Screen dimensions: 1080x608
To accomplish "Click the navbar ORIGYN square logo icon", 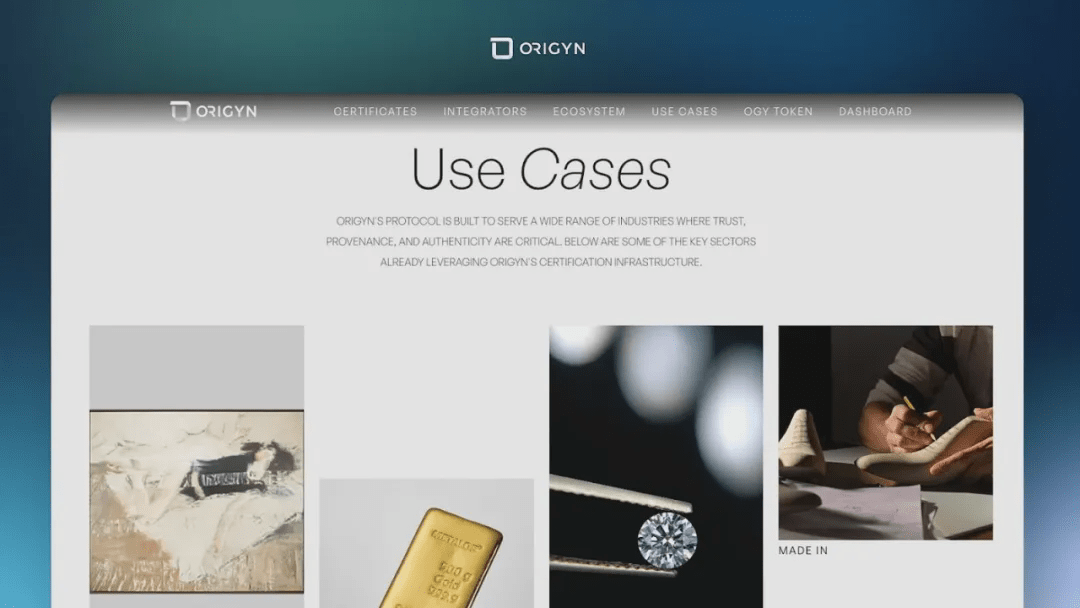I will [x=180, y=111].
